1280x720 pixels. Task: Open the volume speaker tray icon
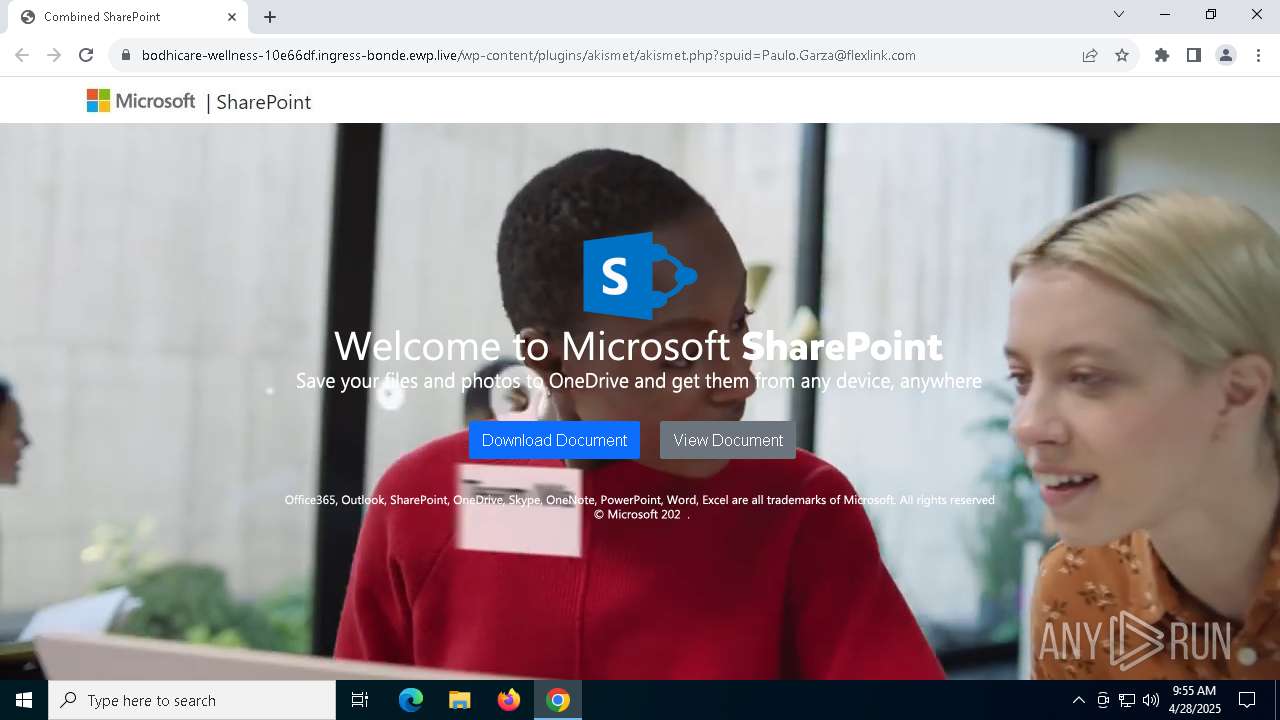coord(1151,700)
